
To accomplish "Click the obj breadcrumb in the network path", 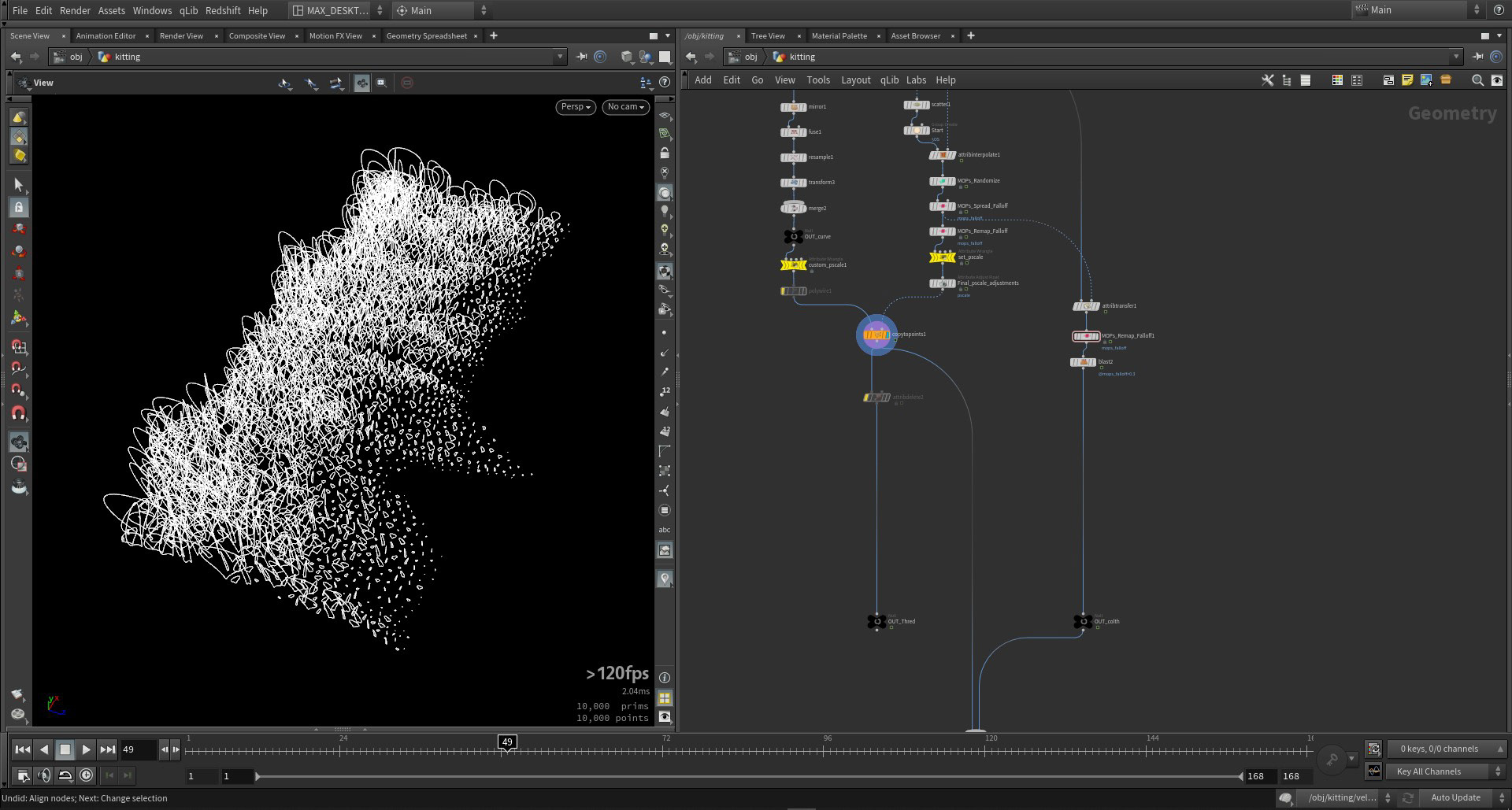I will pos(750,57).
